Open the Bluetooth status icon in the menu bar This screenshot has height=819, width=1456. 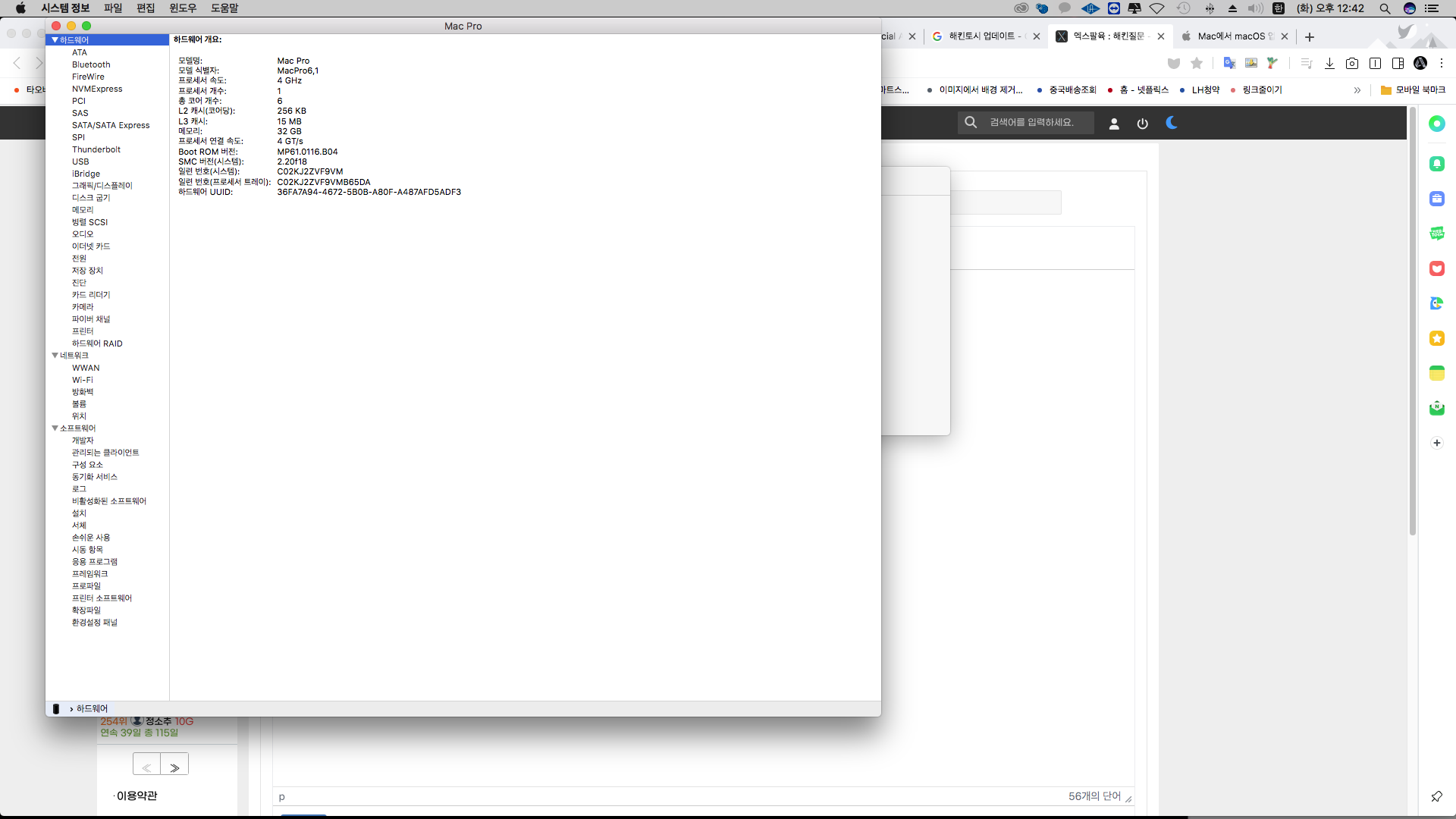1210,8
